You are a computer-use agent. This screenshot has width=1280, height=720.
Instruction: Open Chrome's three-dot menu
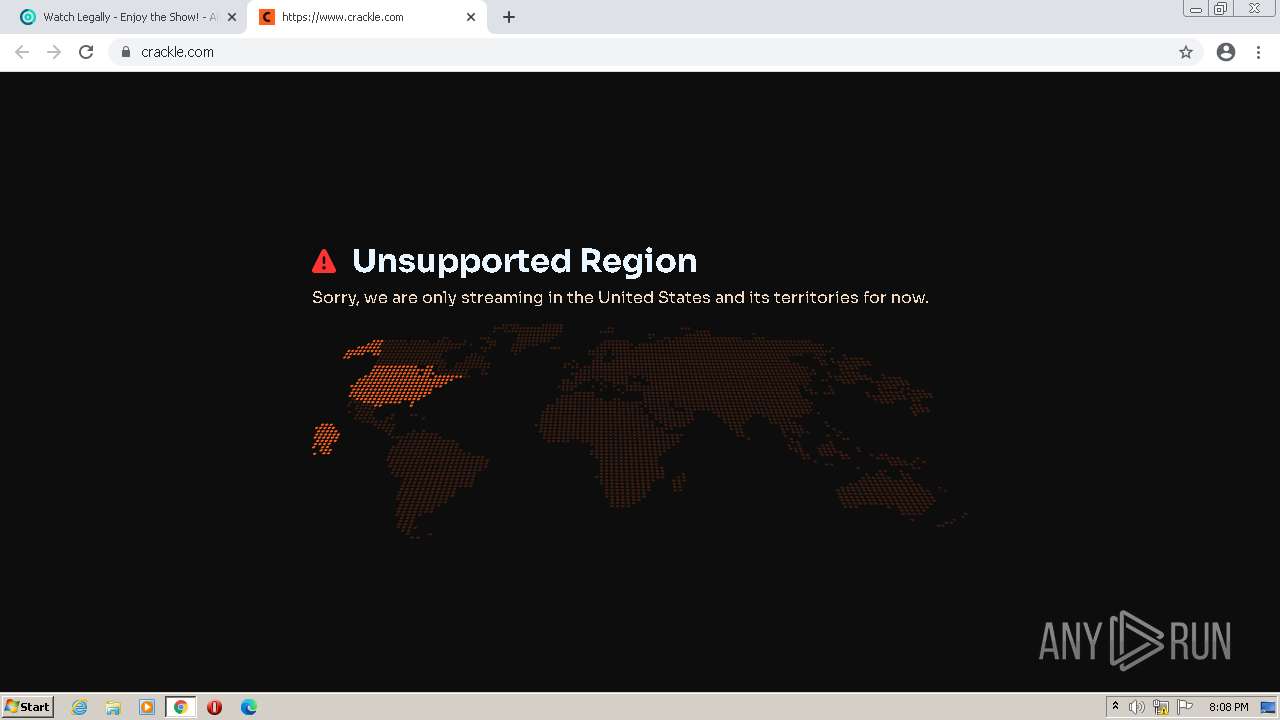coord(1259,52)
